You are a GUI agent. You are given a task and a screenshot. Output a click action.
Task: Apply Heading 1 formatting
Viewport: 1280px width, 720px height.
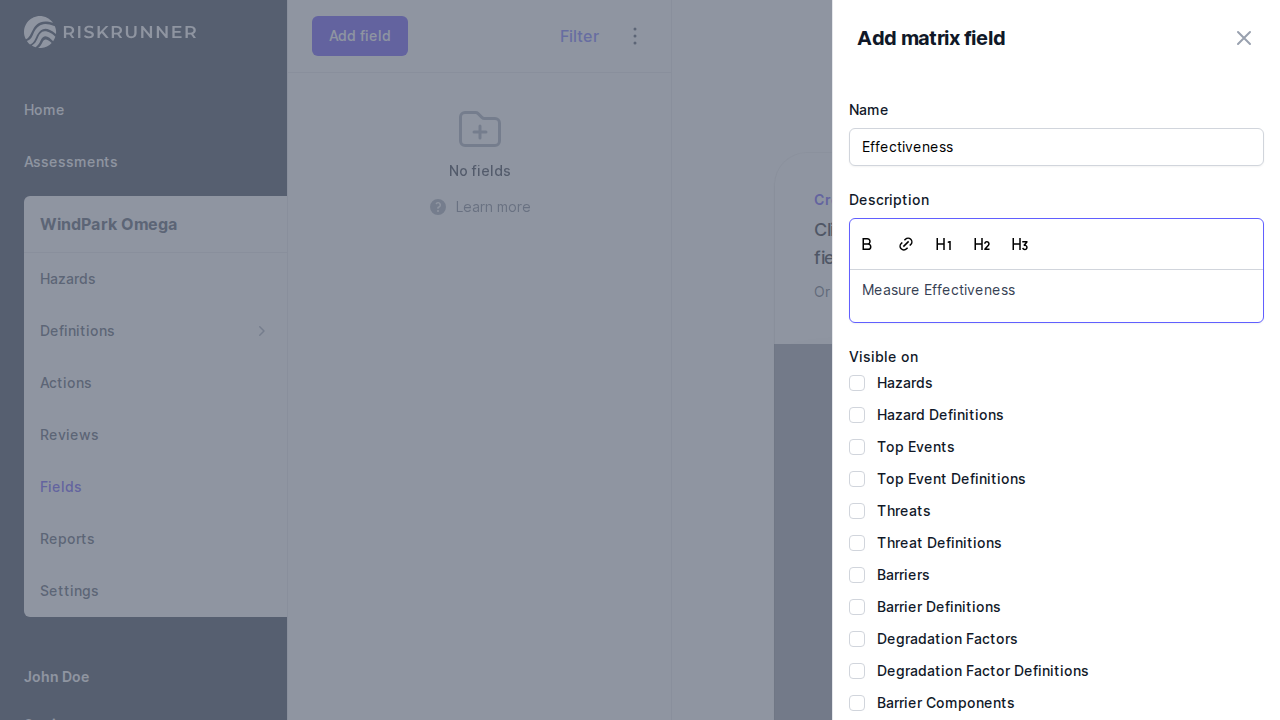(943, 245)
